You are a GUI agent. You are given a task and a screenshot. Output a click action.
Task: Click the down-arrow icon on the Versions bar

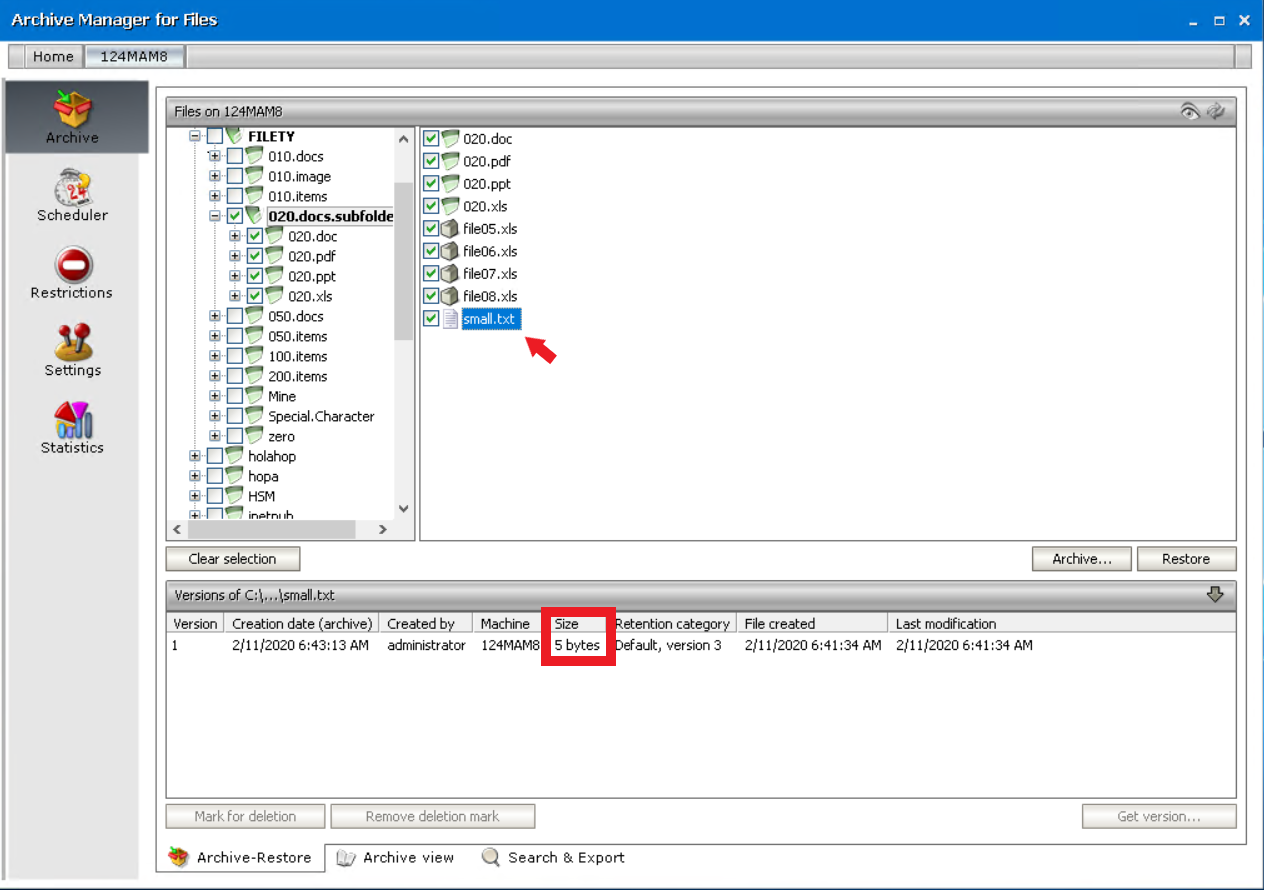tap(1216, 594)
